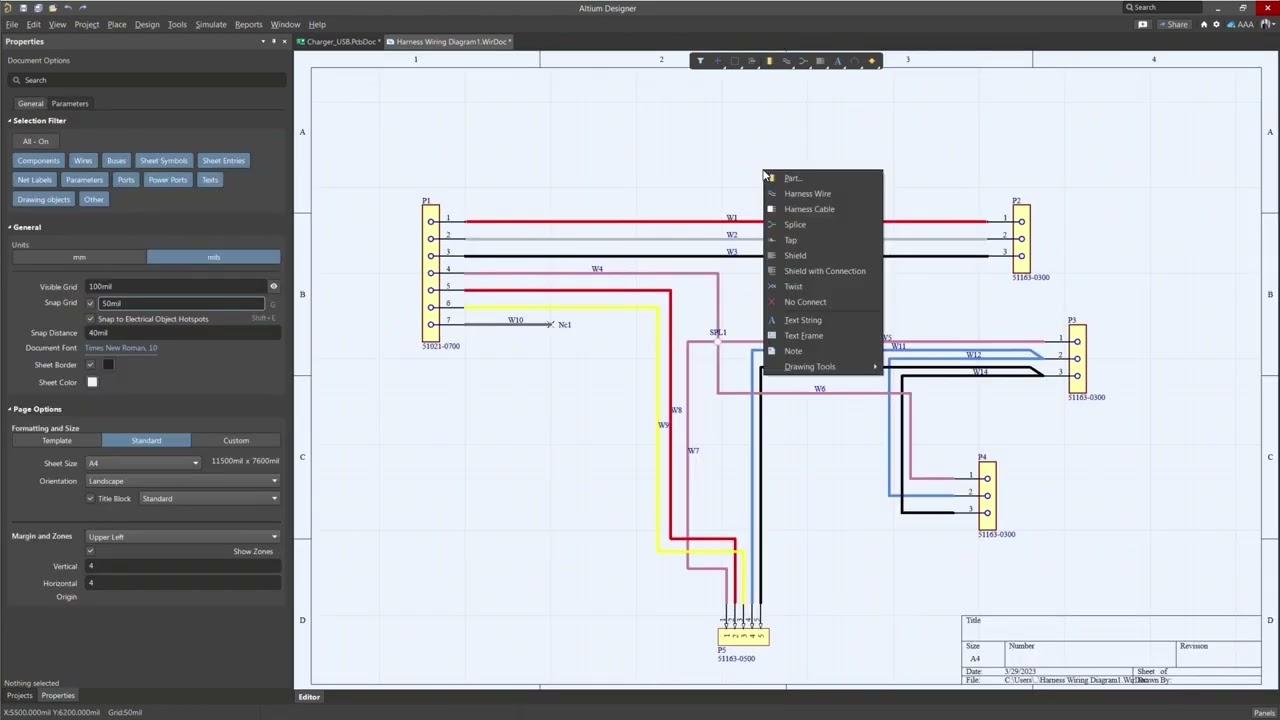Select the text string tool in active bar
The height and width of the screenshot is (720, 1280).
[x=838, y=61]
